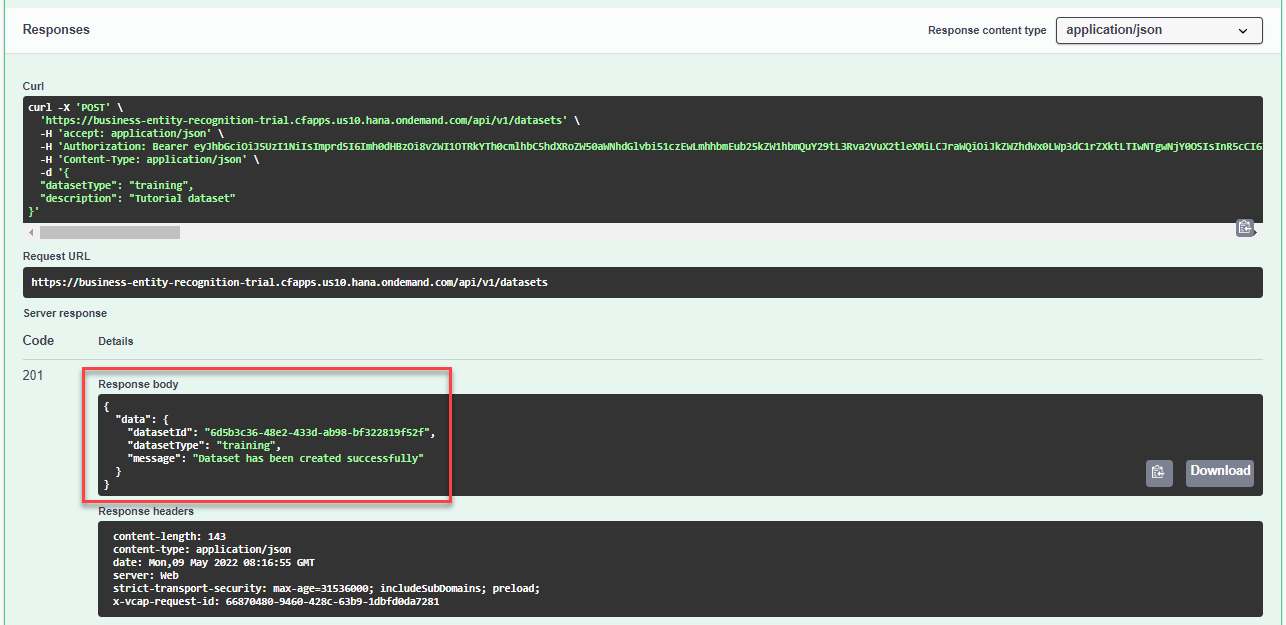Screen dimensions: 1286x625
Task: Click the strict-transport-security header line
Action: click(x=326, y=589)
